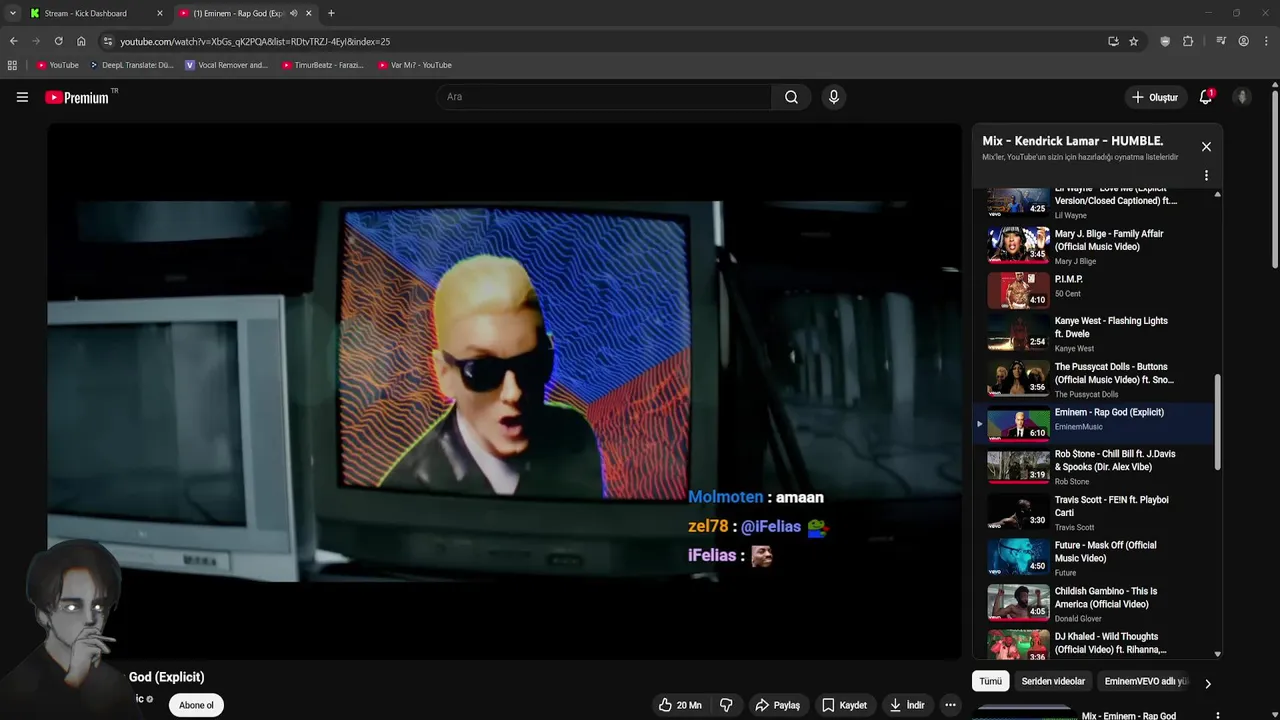Open the Mix playlist three-dot options
This screenshot has width=1280, height=720.
point(1206,175)
